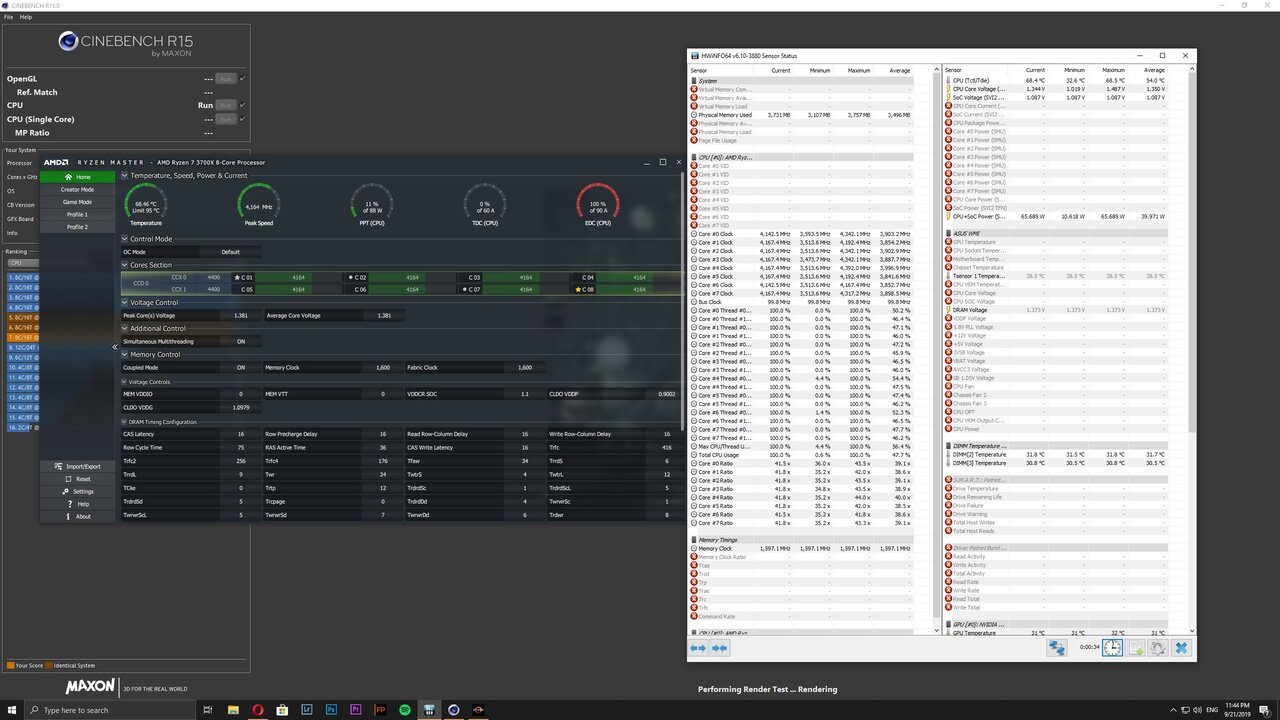Select the 'Physical Memory Used' sensor row
Screen dimensions: 1280x720
click(801, 115)
